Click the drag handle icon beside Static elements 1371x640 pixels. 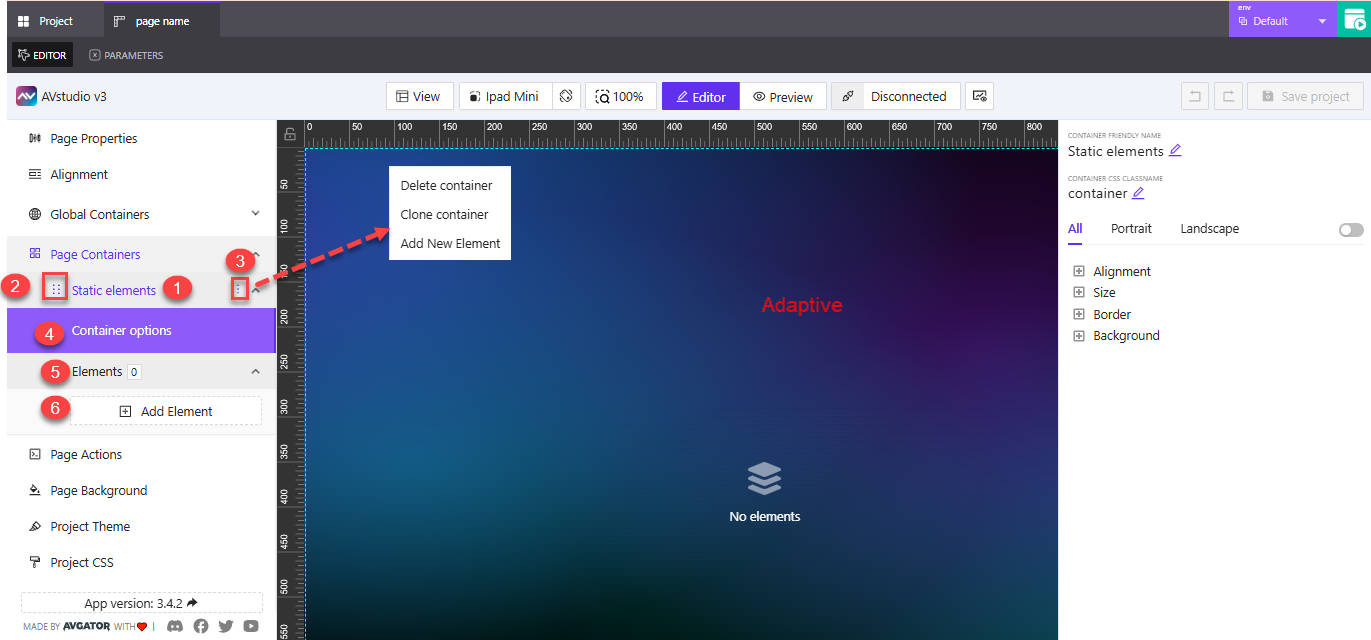tap(57, 288)
